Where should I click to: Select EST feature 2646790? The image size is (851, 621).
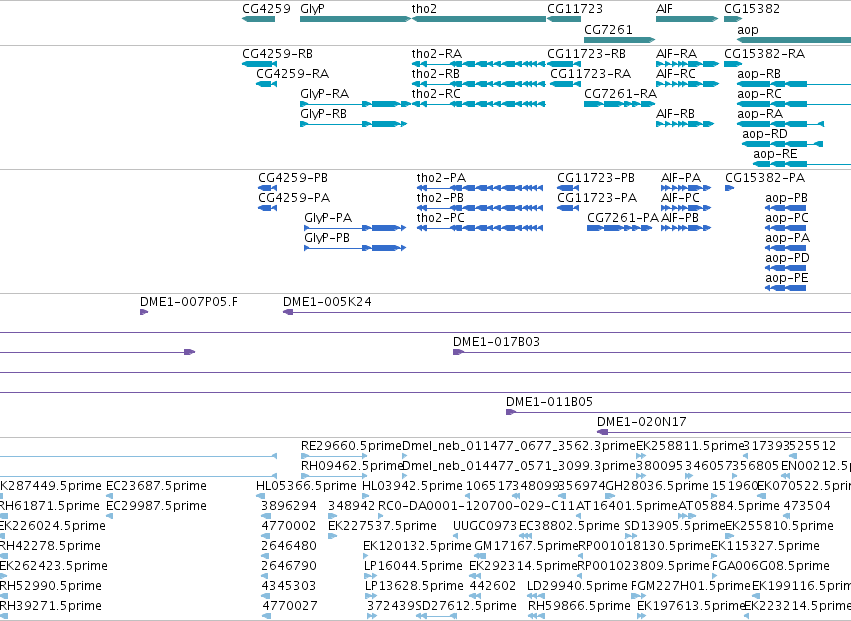[289, 566]
